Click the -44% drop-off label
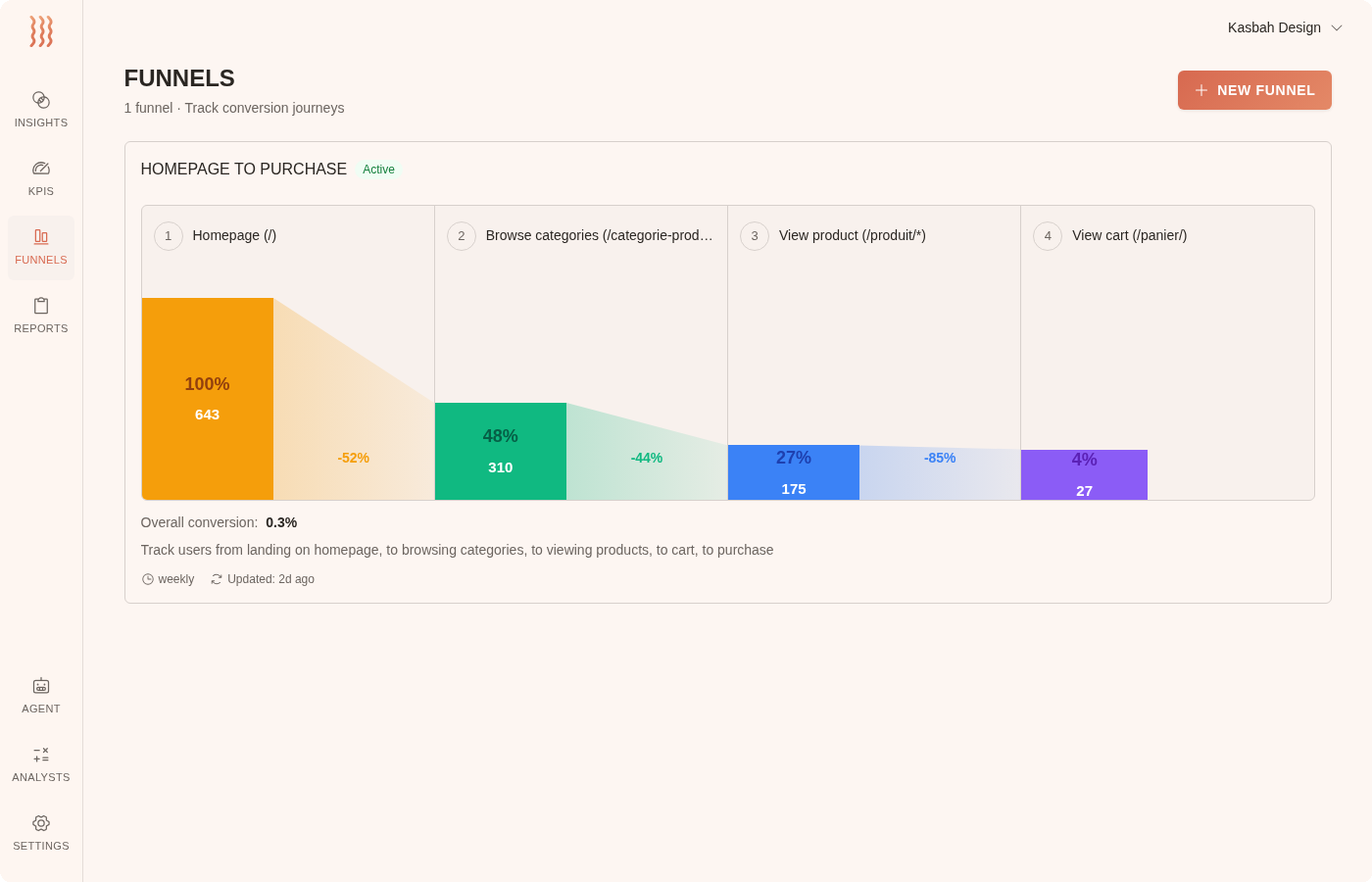Image resolution: width=1372 pixels, height=882 pixels. click(x=647, y=458)
